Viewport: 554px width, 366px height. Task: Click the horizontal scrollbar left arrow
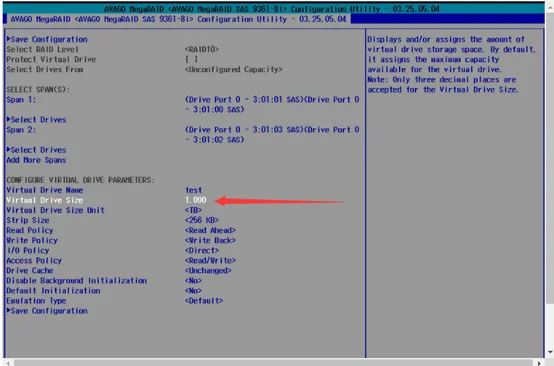(8, 363)
